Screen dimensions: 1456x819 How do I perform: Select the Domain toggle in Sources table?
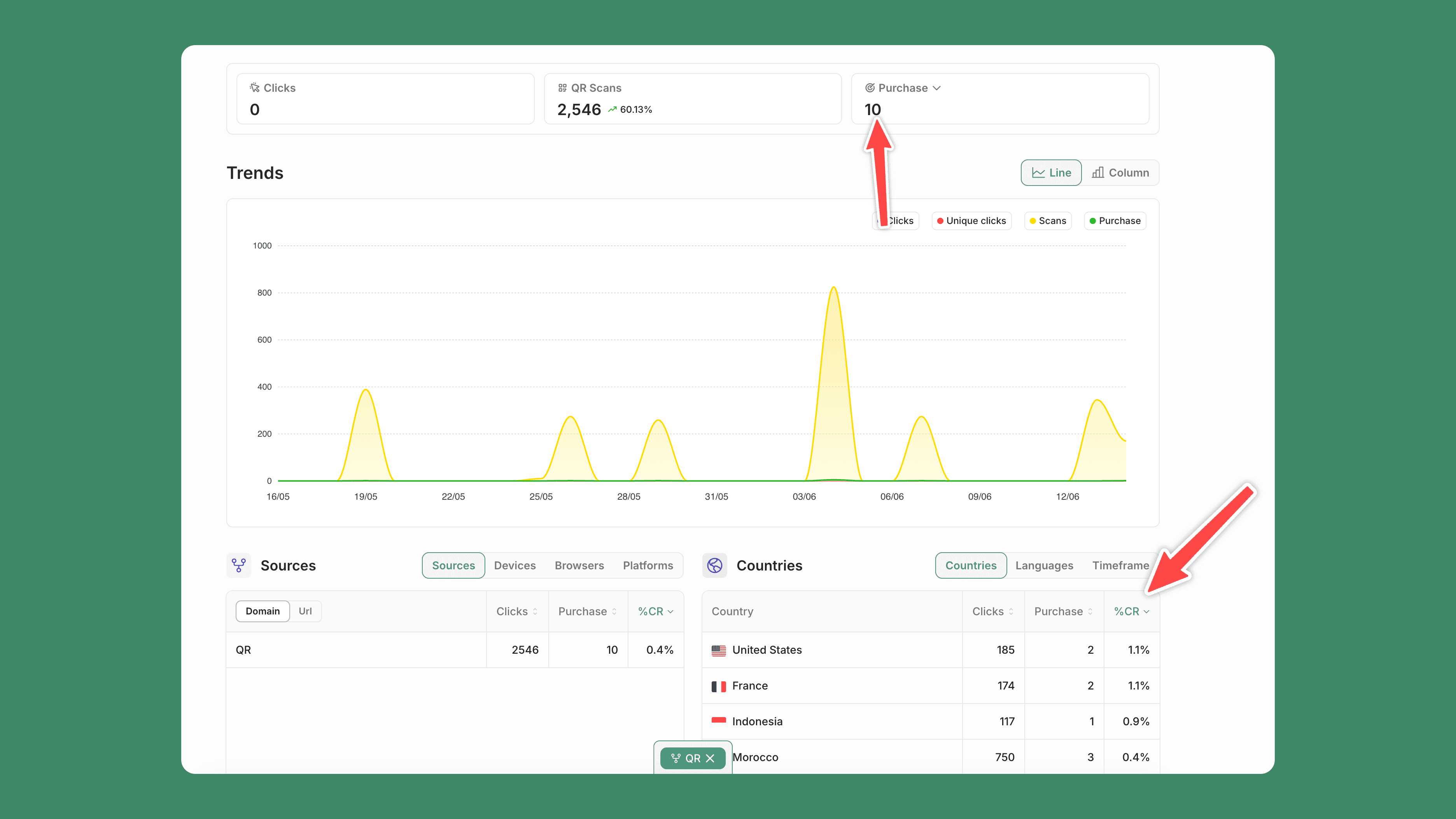(262, 611)
